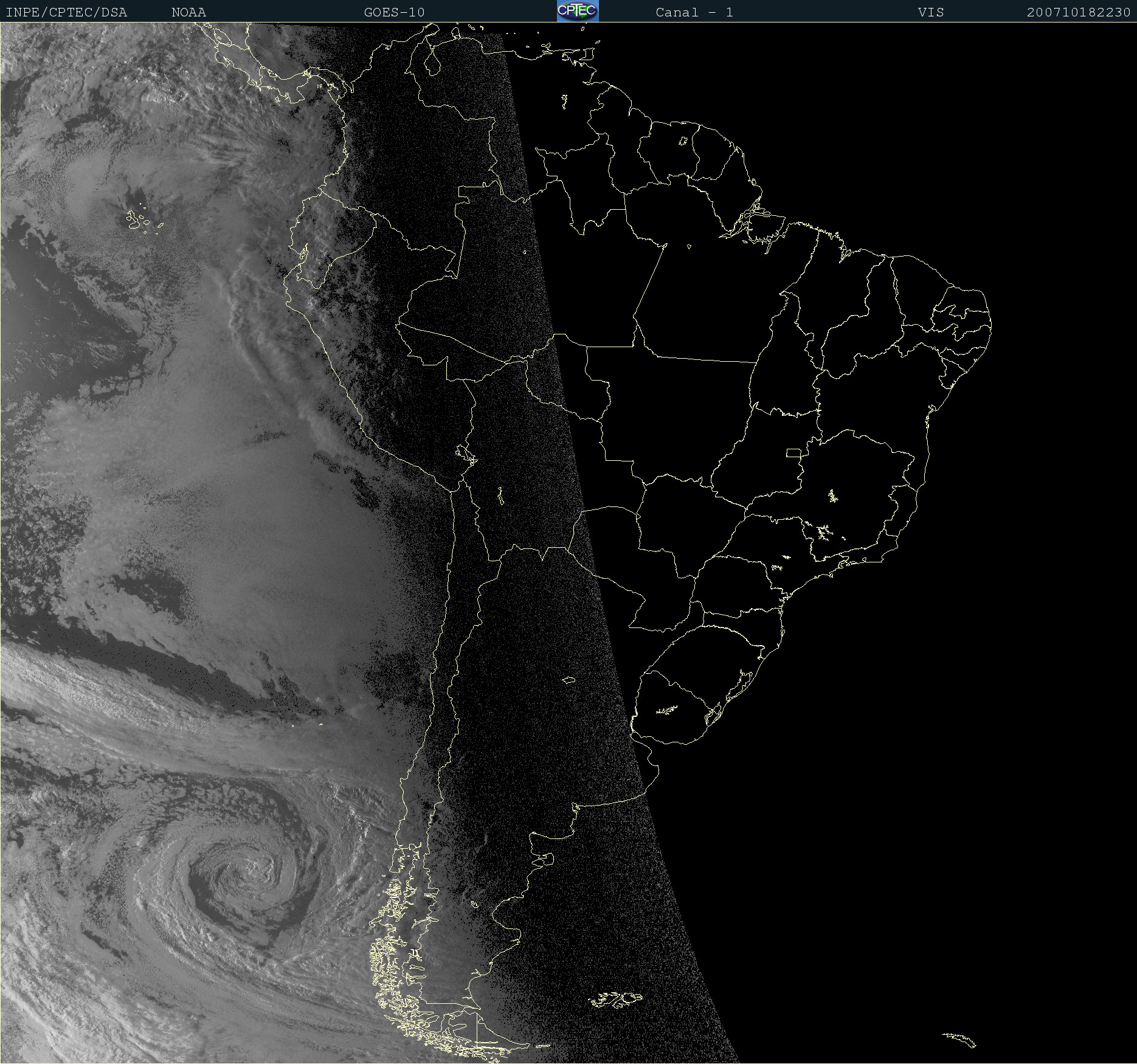The width and height of the screenshot is (1137, 1064).
Task: Click the INPE/CPTEC/DSA header text
Action: coord(66,12)
